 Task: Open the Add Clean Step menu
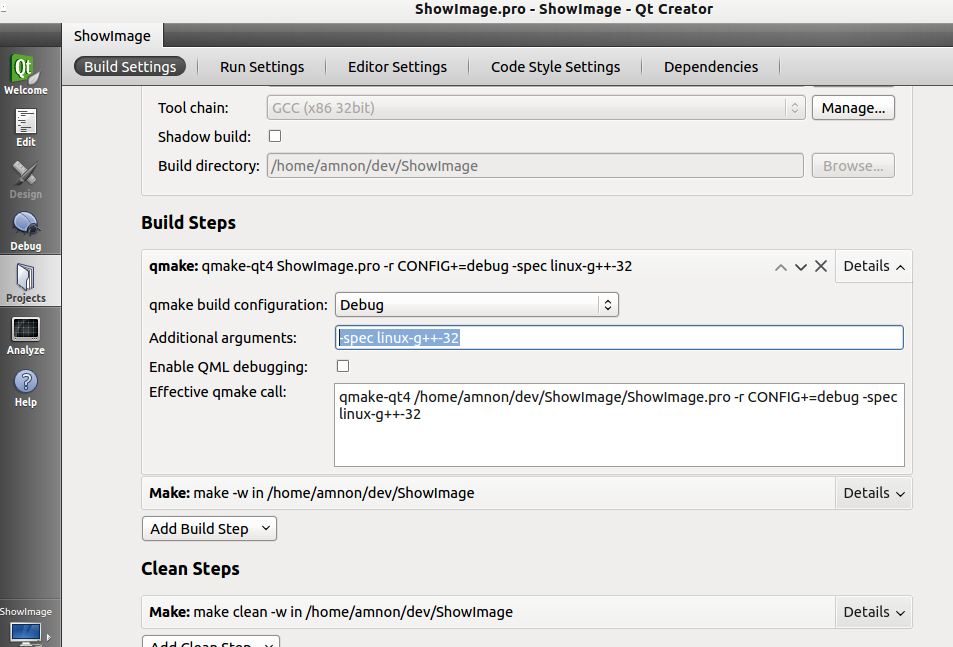[x=210, y=642]
